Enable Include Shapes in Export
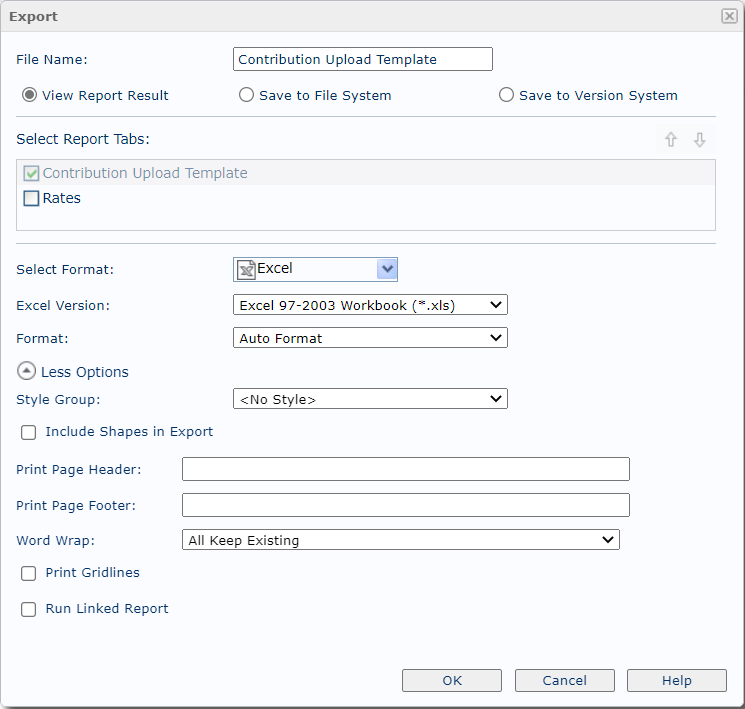This screenshot has width=745, height=709. click(x=29, y=432)
